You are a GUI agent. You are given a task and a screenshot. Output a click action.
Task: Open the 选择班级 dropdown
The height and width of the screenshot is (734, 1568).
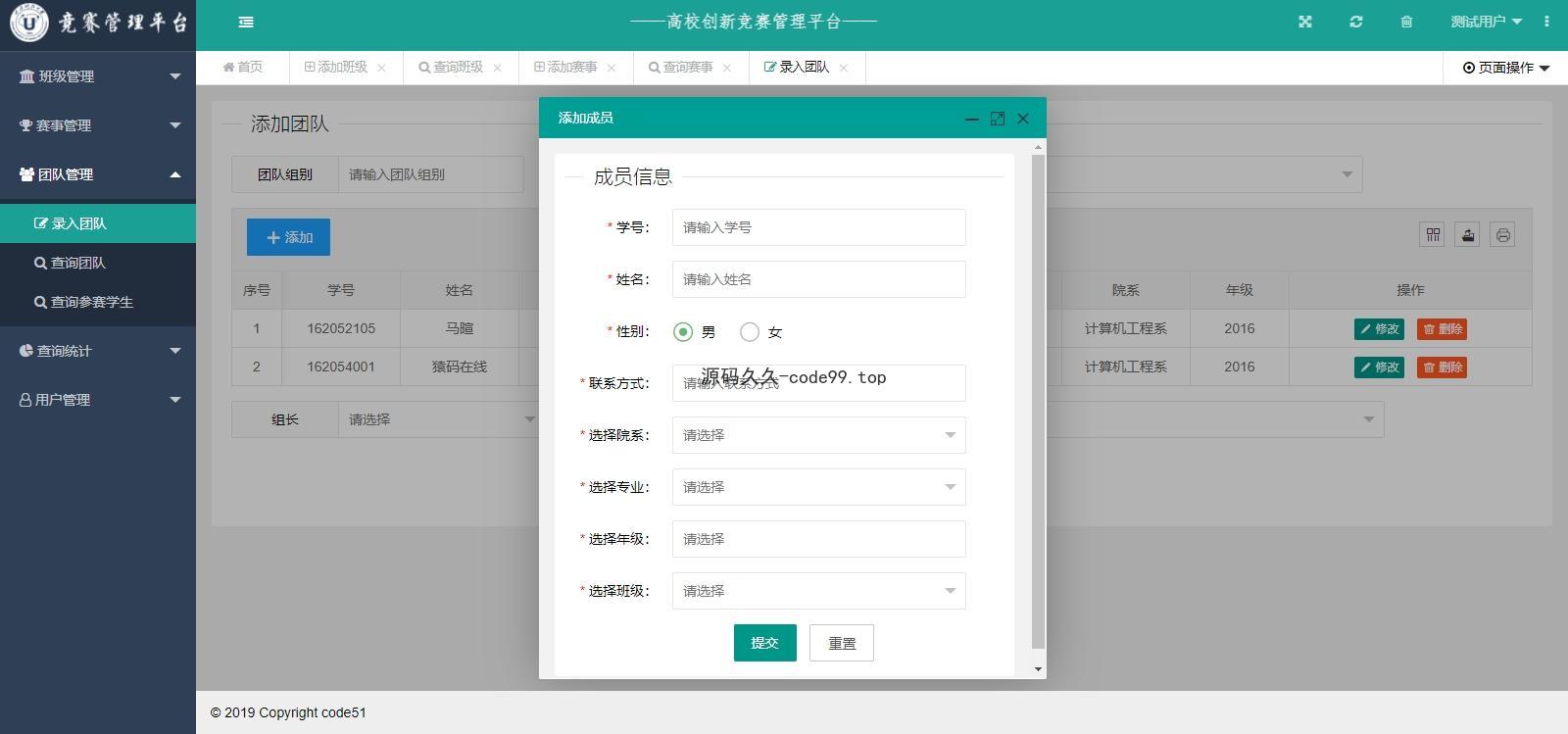pyautogui.click(x=818, y=591)
